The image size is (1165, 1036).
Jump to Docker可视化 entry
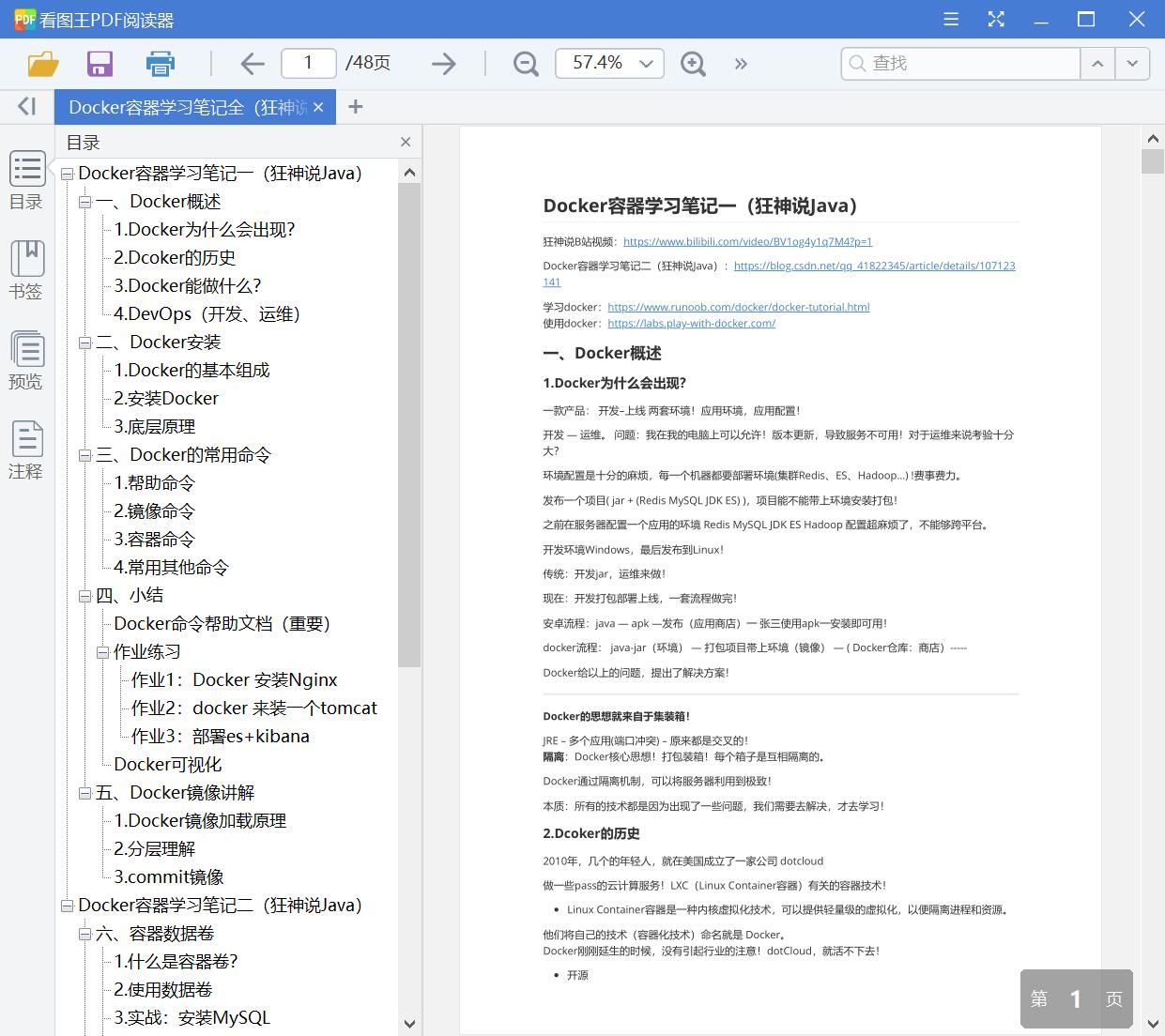[x=168, y=765]
